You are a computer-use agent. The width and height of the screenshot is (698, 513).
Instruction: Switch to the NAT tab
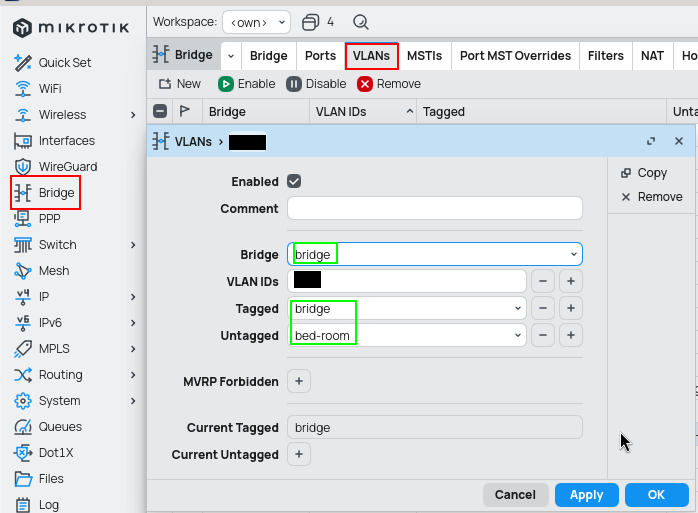(653, 56)
